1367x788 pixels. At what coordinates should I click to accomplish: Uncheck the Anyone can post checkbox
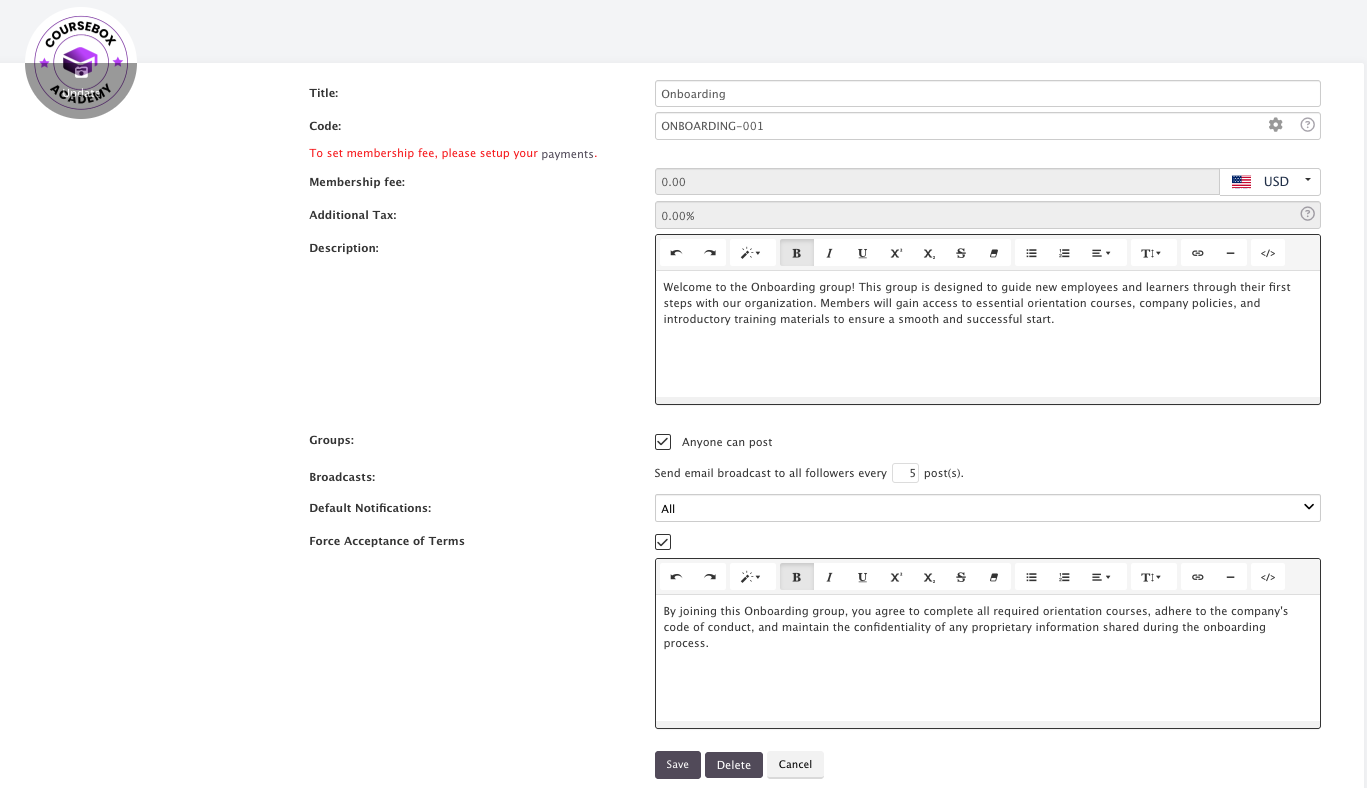click(663, 441)
